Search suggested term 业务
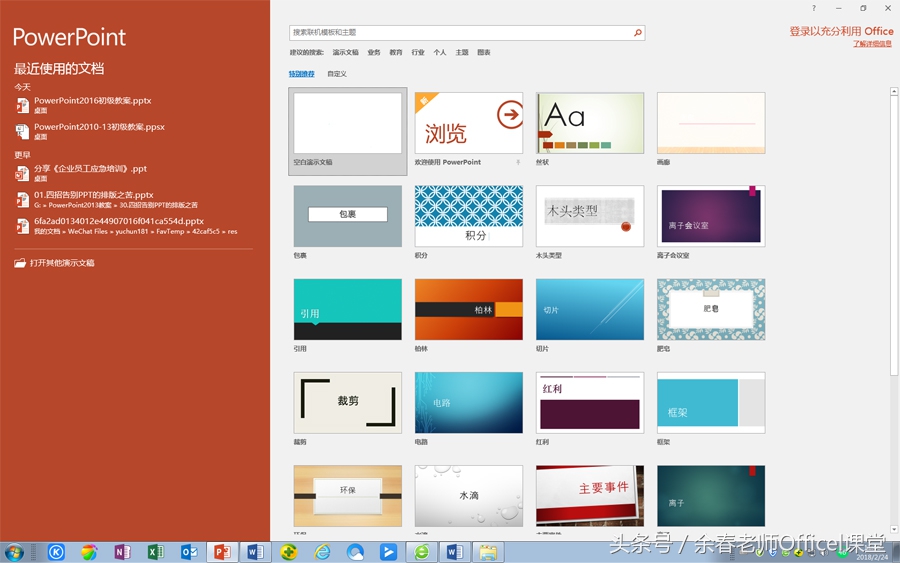Image resolution: width=900 pixels, height=563 pixels. [374, 52]
